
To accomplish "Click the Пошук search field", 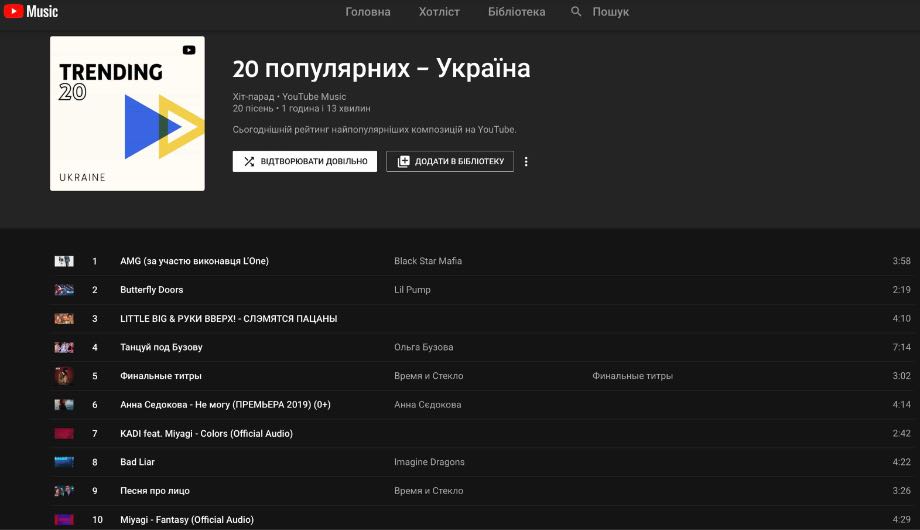I will tap(611, 12).
